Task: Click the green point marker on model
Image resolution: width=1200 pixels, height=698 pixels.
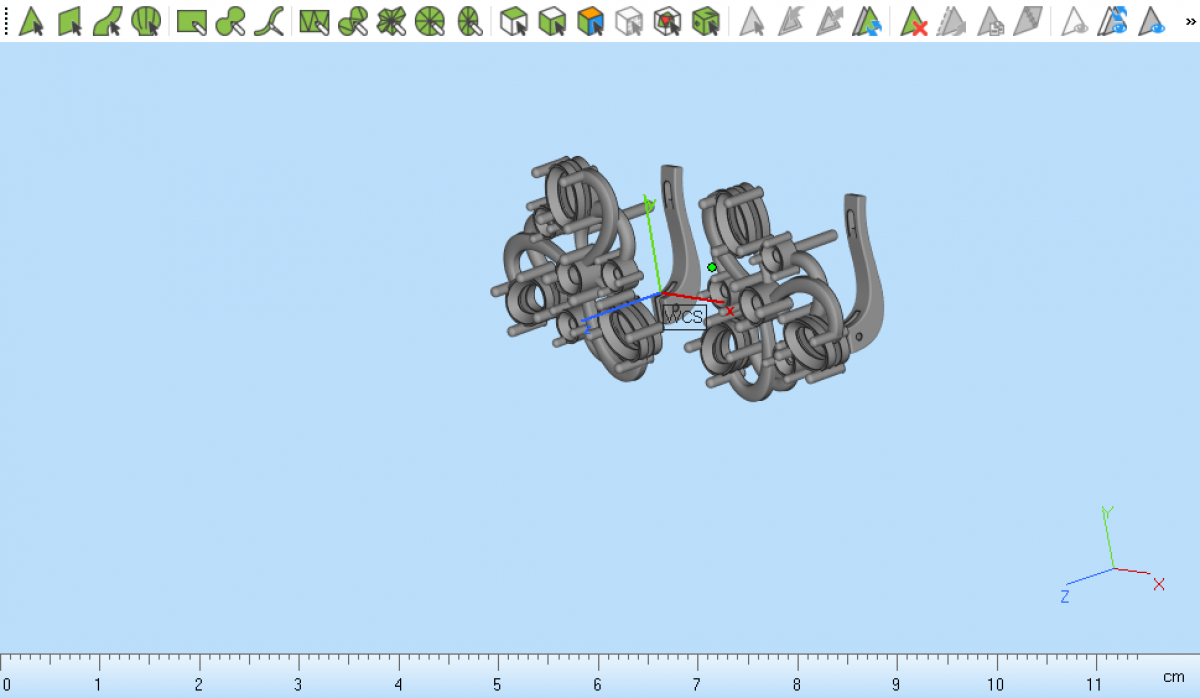Action: tap(712, 267)
